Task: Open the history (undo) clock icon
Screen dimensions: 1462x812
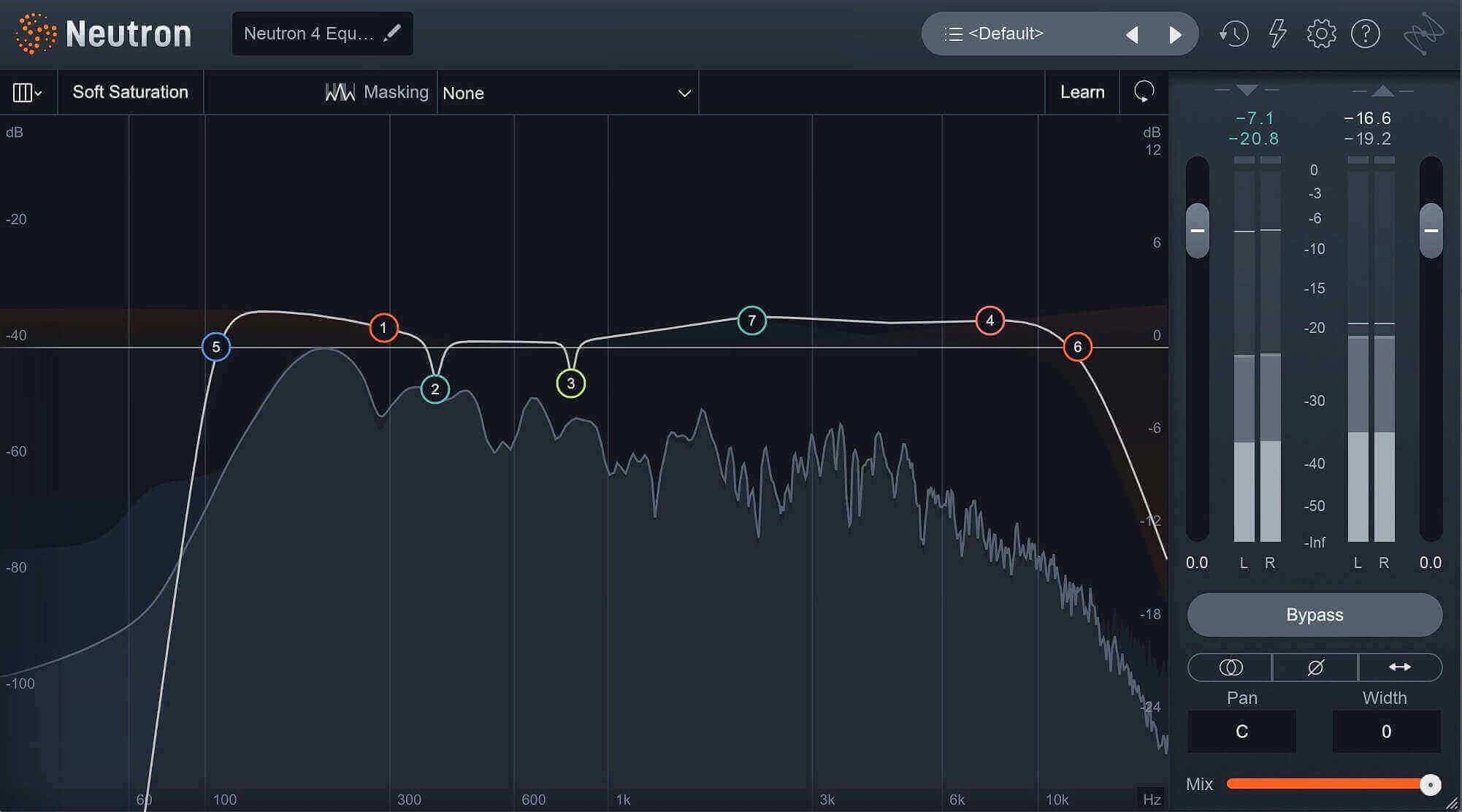Action: tap(1234, 34)
